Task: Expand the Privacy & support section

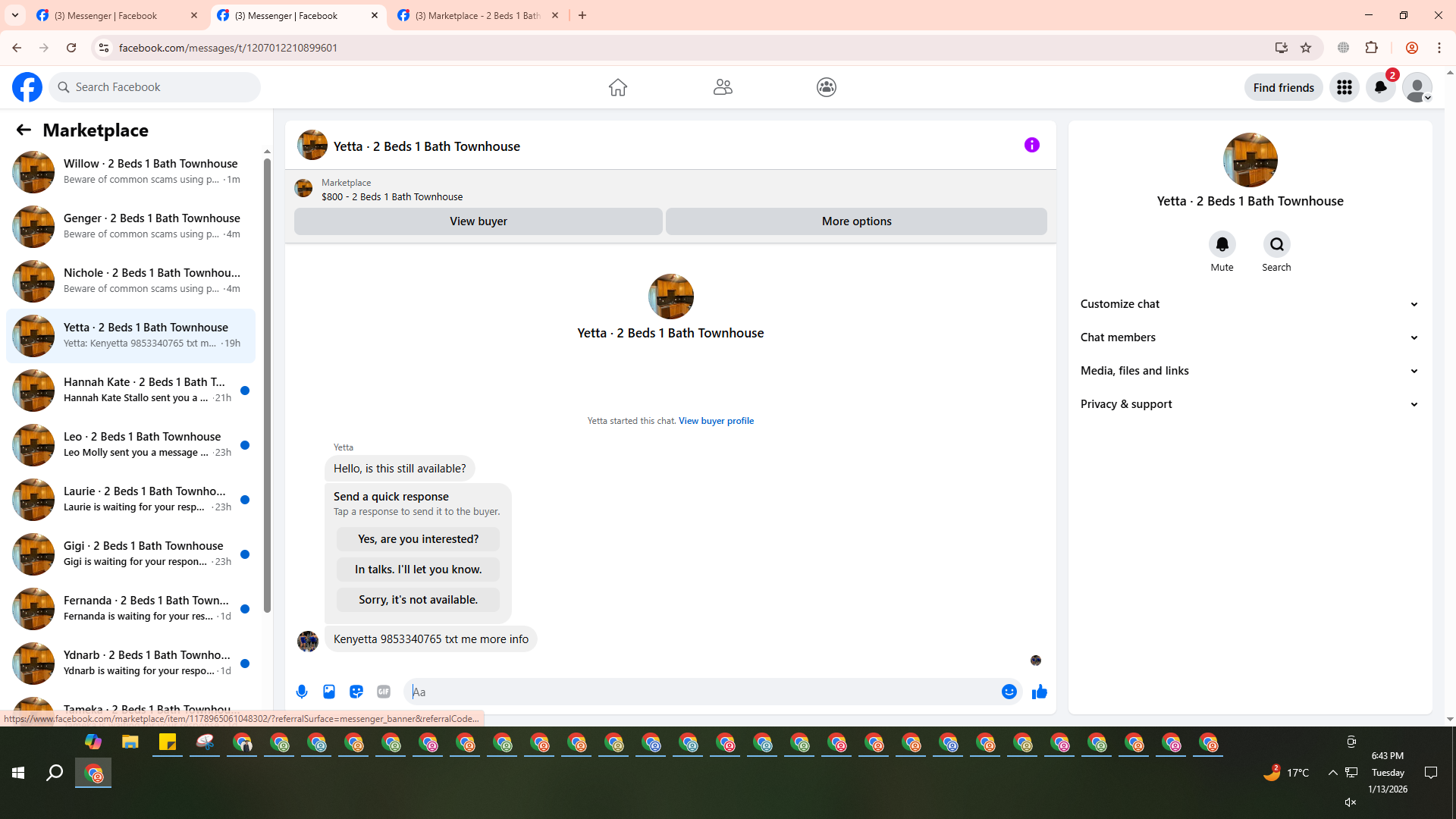Action: 1249,404
